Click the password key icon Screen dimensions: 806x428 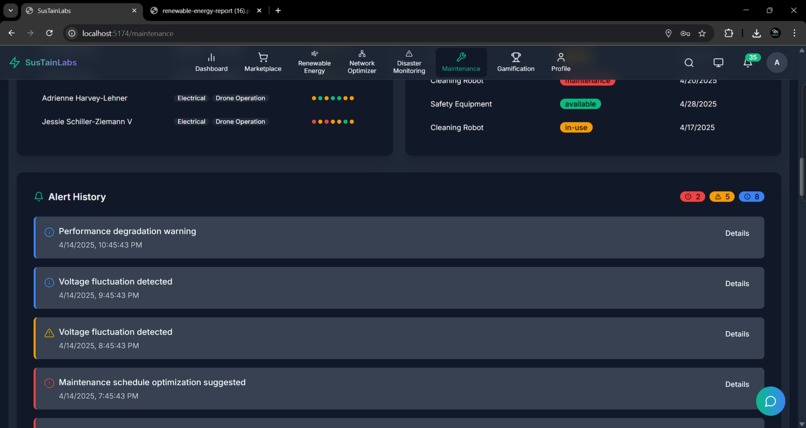(x=685, y=33)
